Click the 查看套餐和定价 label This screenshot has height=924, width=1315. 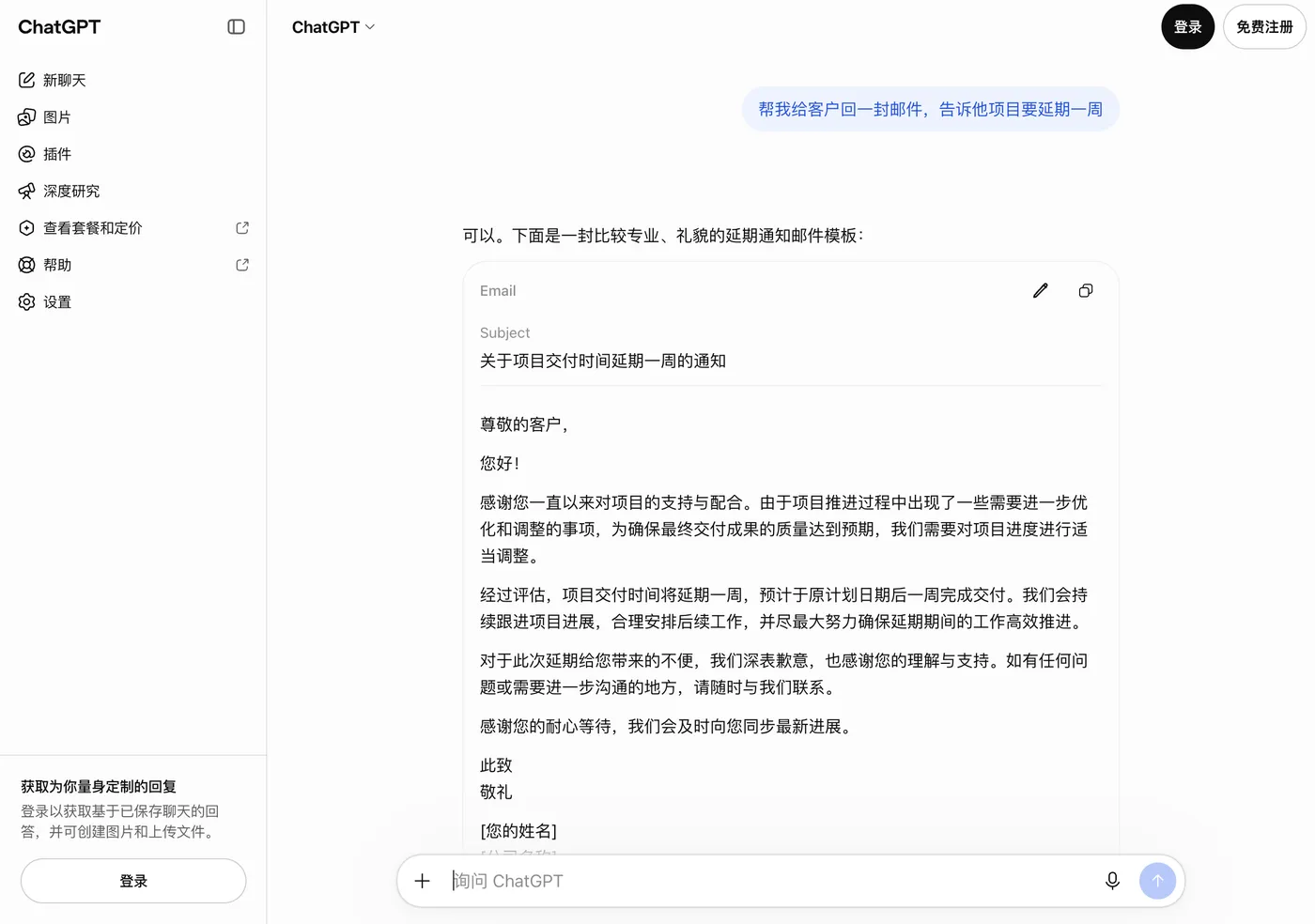93,228
